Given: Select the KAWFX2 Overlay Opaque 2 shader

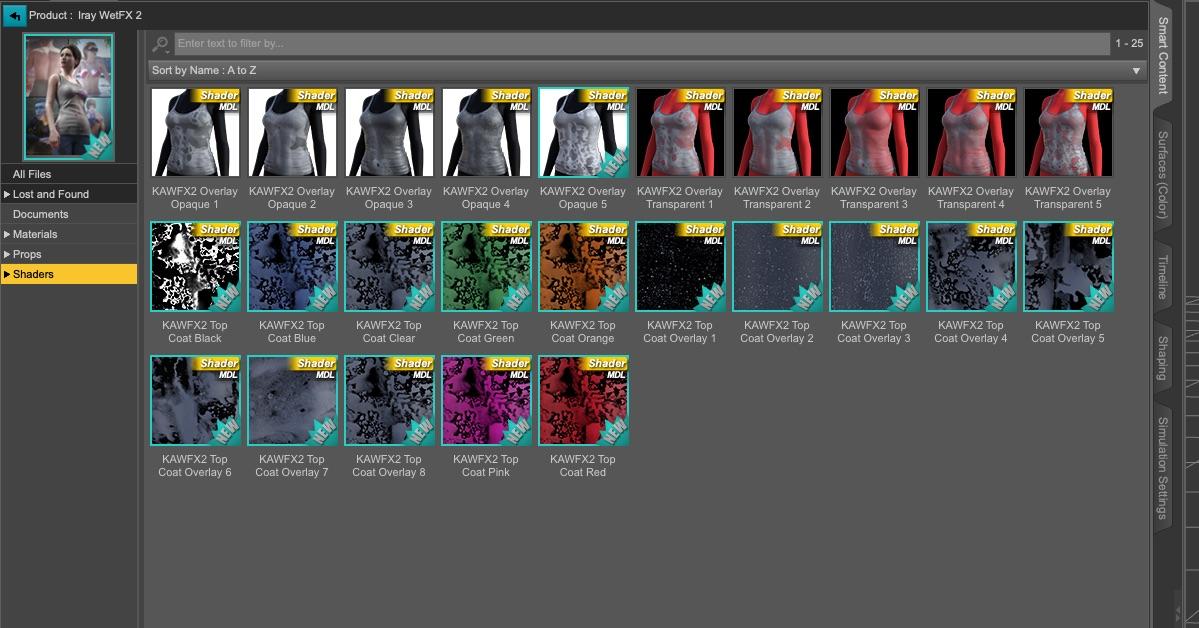Looking at the screenshot, I should click(292, 132).
